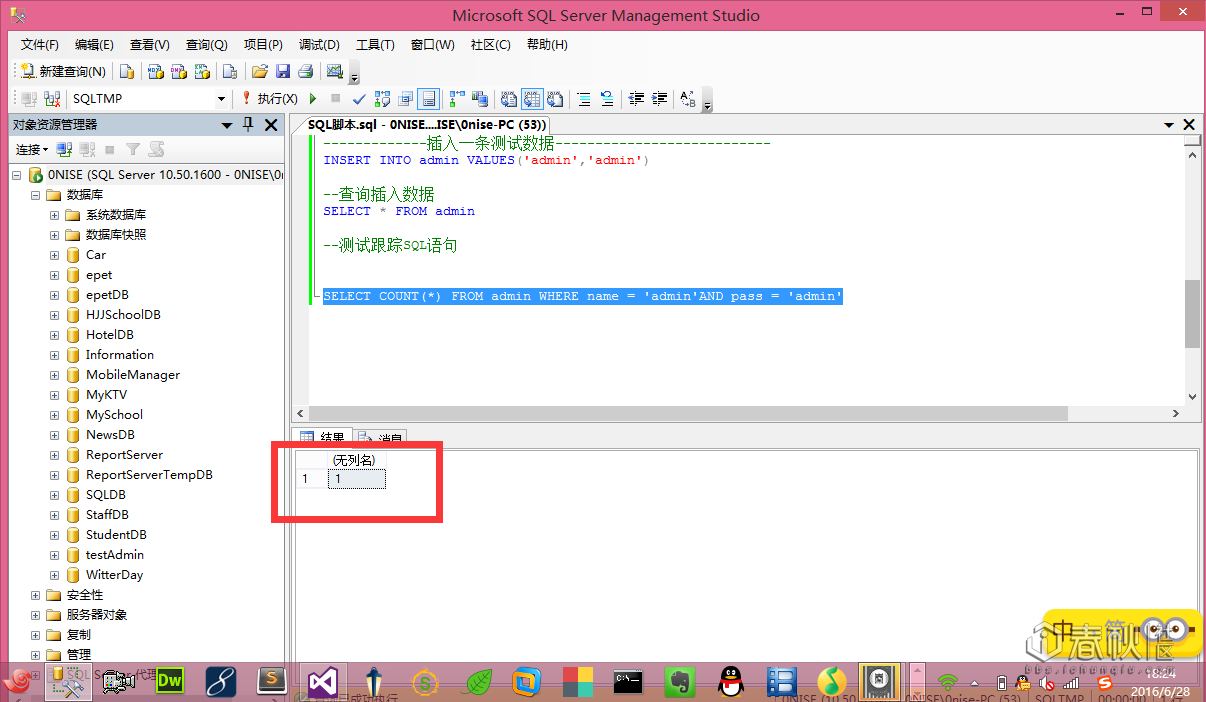The width and height of the screenshot is (1206, 702).
Task: Click the Analysis Services XMLA Query icon
Action: click(x=202, y=72)
